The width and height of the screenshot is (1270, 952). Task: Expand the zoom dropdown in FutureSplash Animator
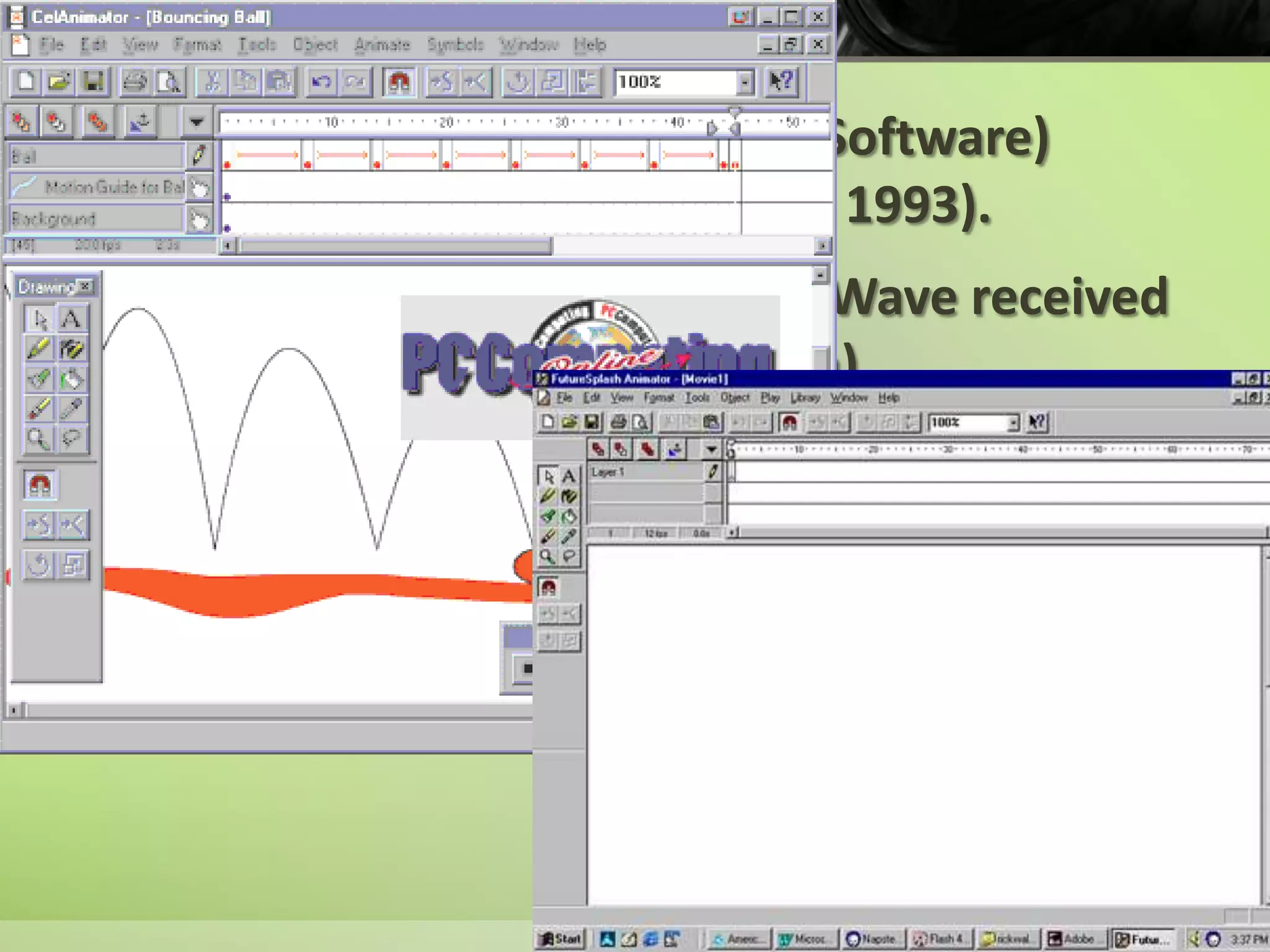(1013, 423)
